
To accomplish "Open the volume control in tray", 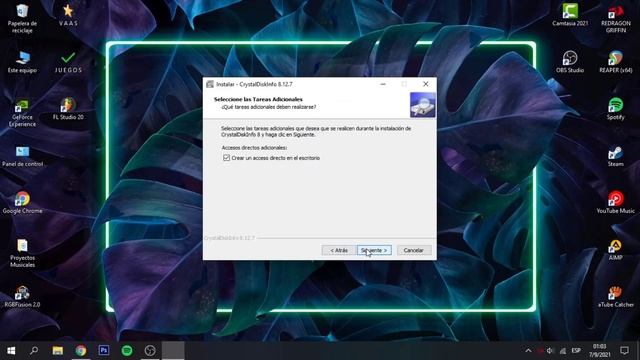I will coord(550,351).
